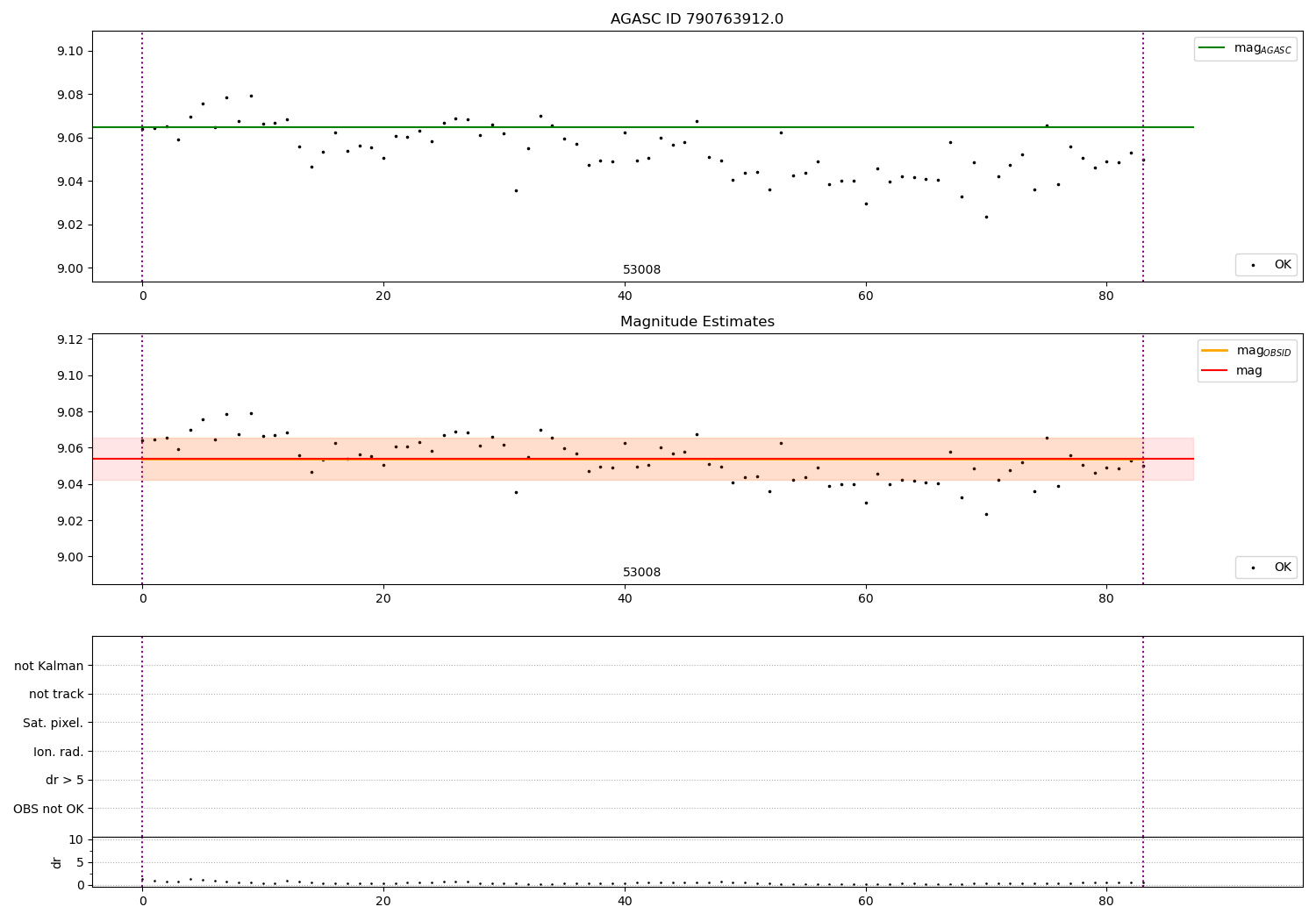Click the green horizontal mag AGASC line in plot

643,127
